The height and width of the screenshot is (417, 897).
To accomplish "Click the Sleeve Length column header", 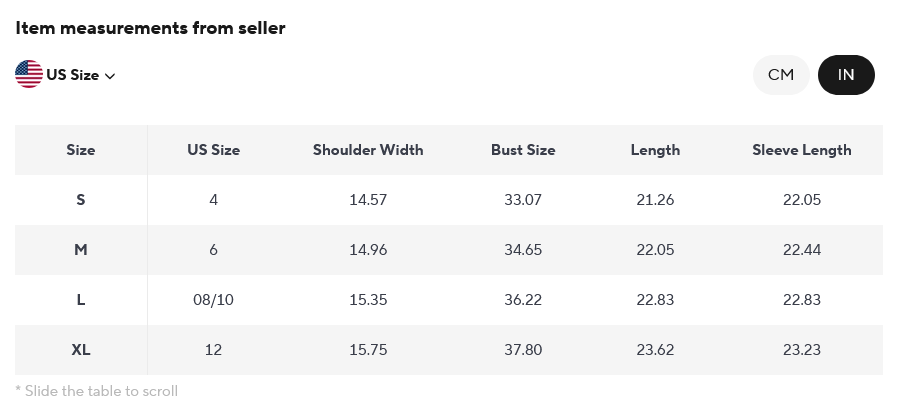I will pyautogui.click(x=802, y=150).
